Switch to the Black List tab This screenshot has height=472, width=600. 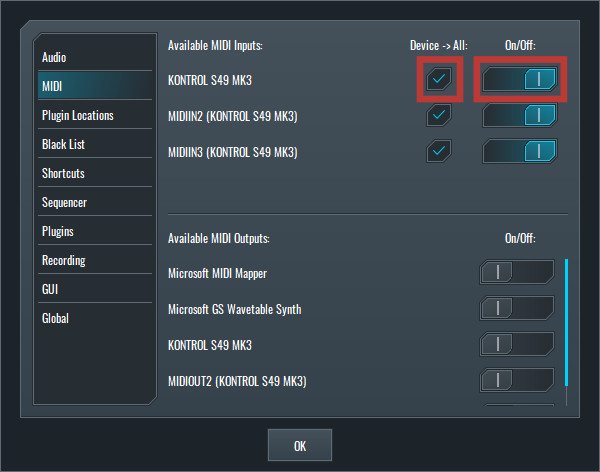95,144
